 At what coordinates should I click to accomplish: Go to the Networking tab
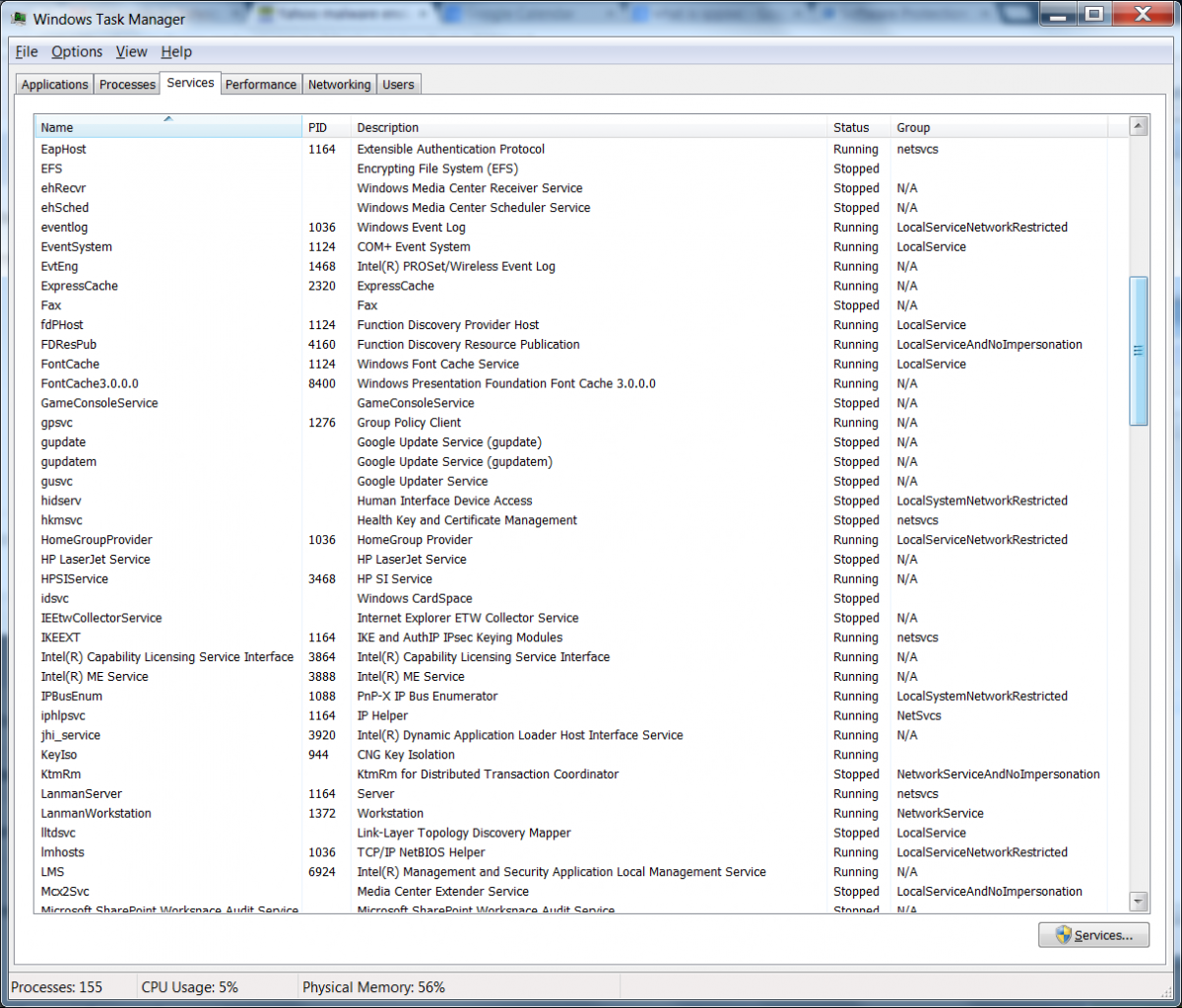click(340, 85)
